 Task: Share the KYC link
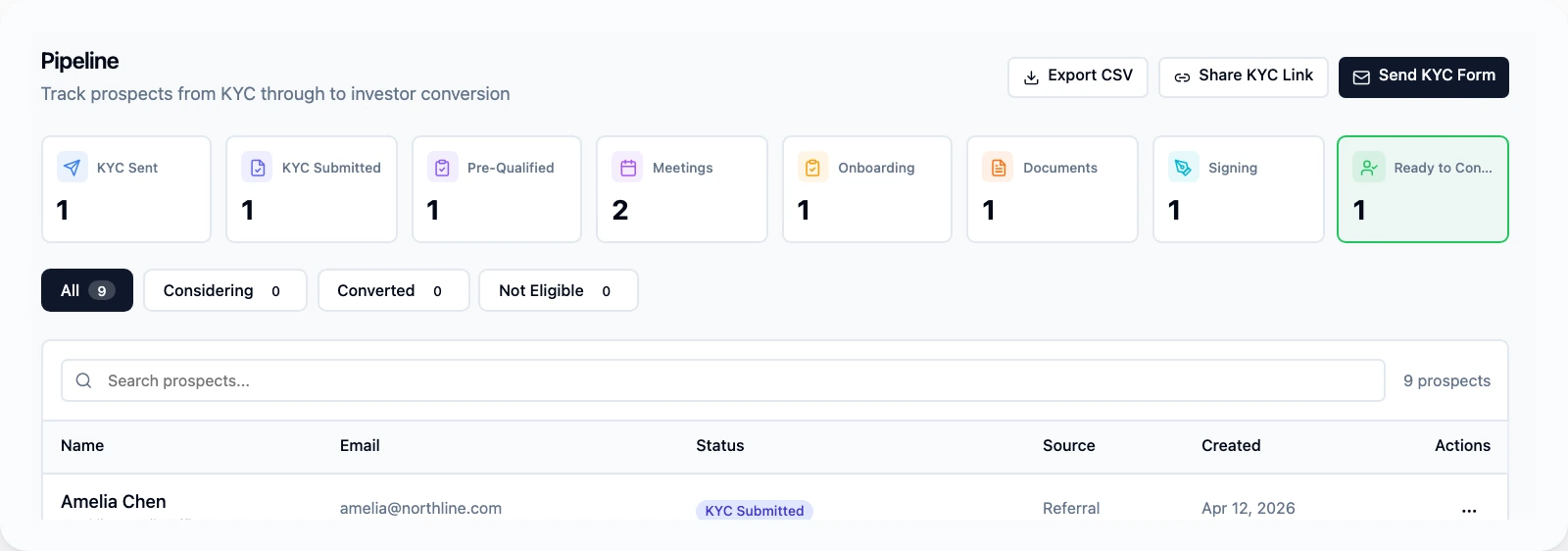(x=1244, y=76)
